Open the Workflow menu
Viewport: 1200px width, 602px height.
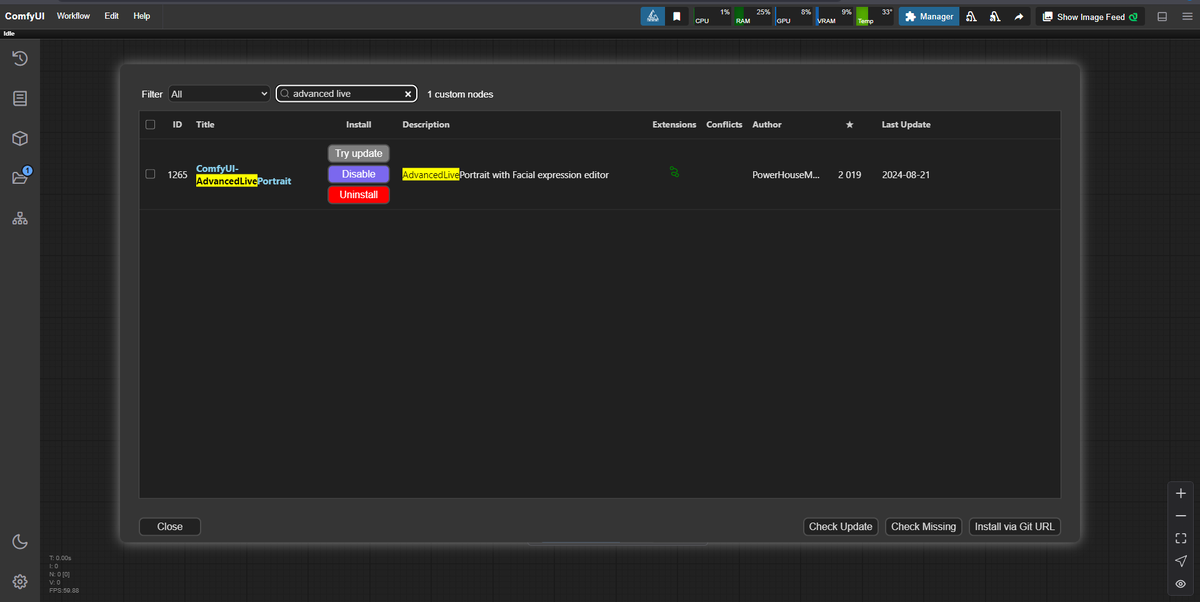(73, 16)
